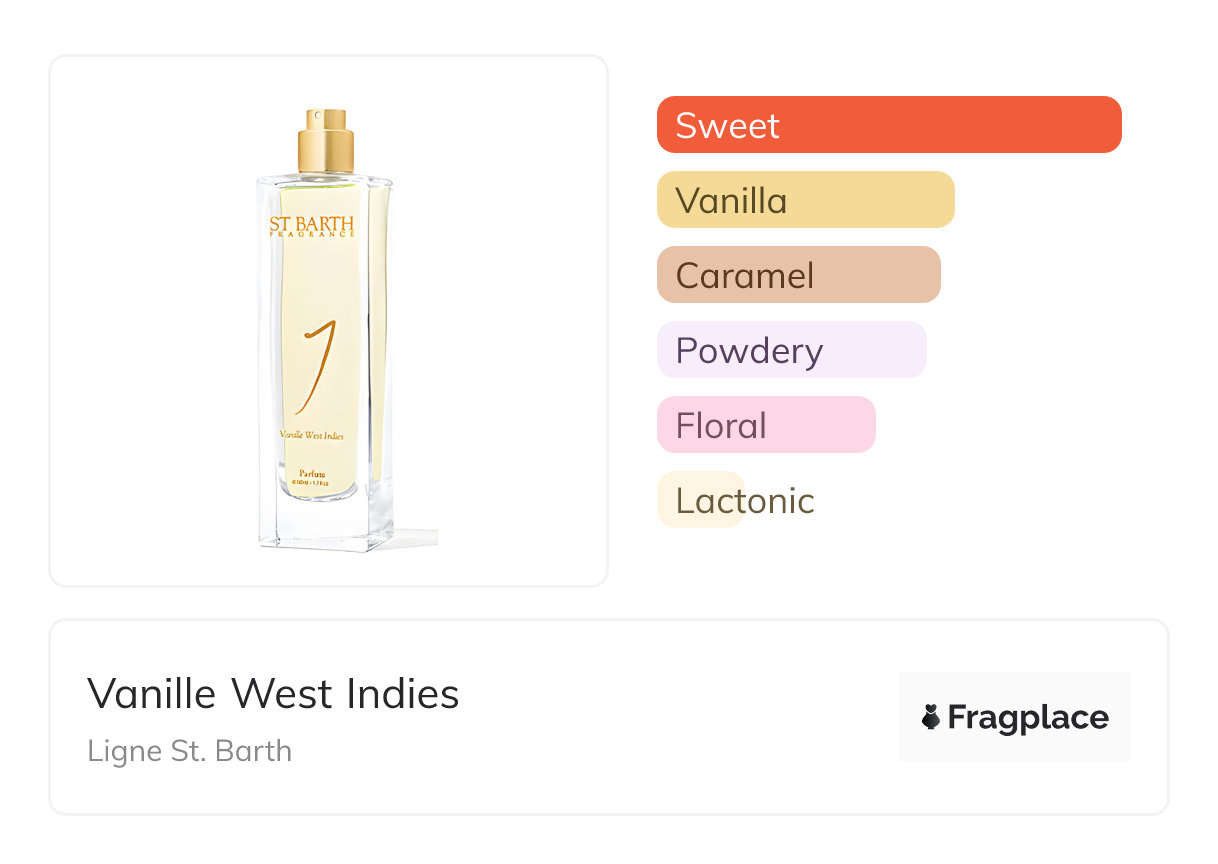Click the ST BARTH logo on the bottle
The width and height of the screenshot is (1218, 864).
click(311, 226)
